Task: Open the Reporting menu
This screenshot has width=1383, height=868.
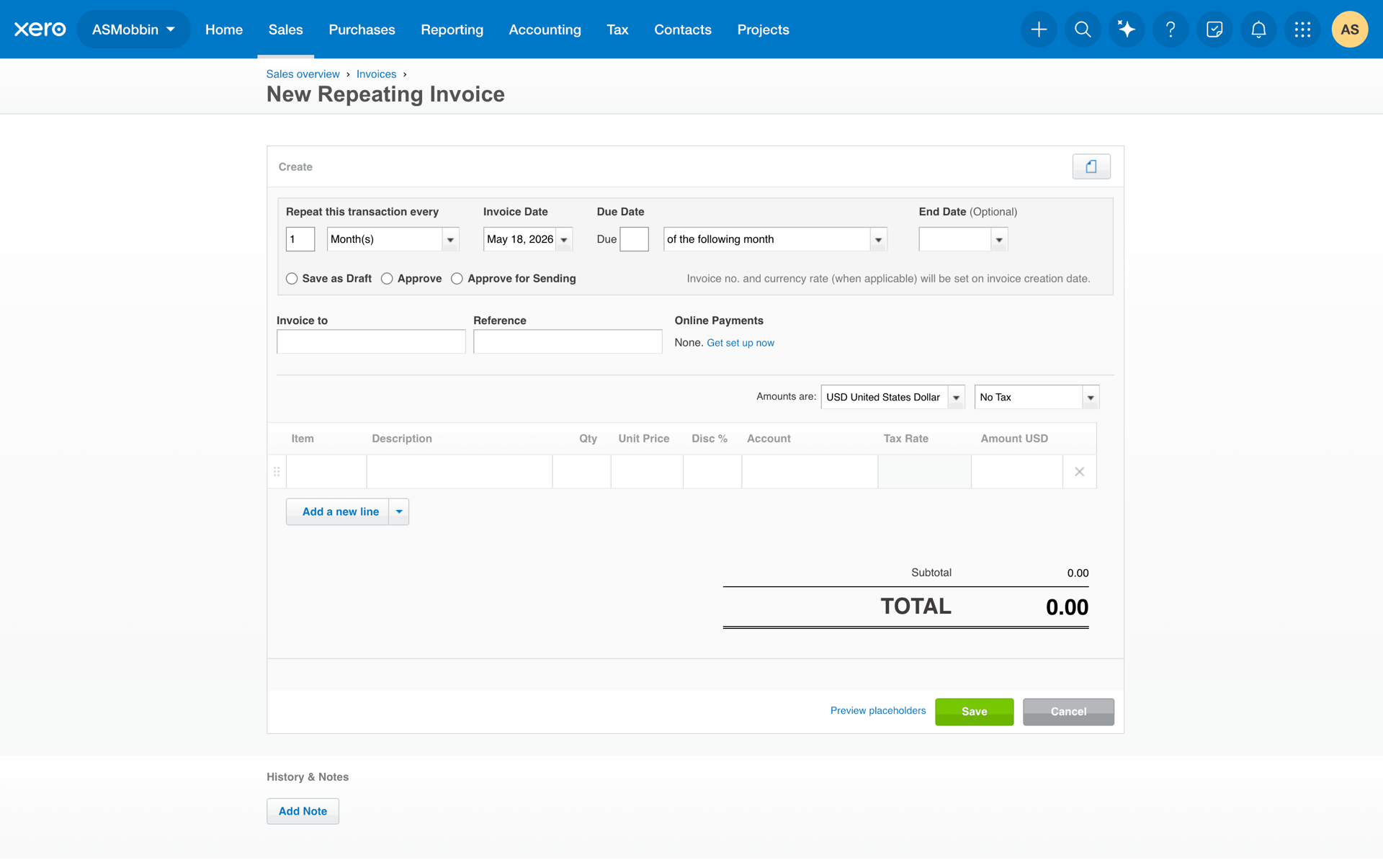Action: [452, 30]
